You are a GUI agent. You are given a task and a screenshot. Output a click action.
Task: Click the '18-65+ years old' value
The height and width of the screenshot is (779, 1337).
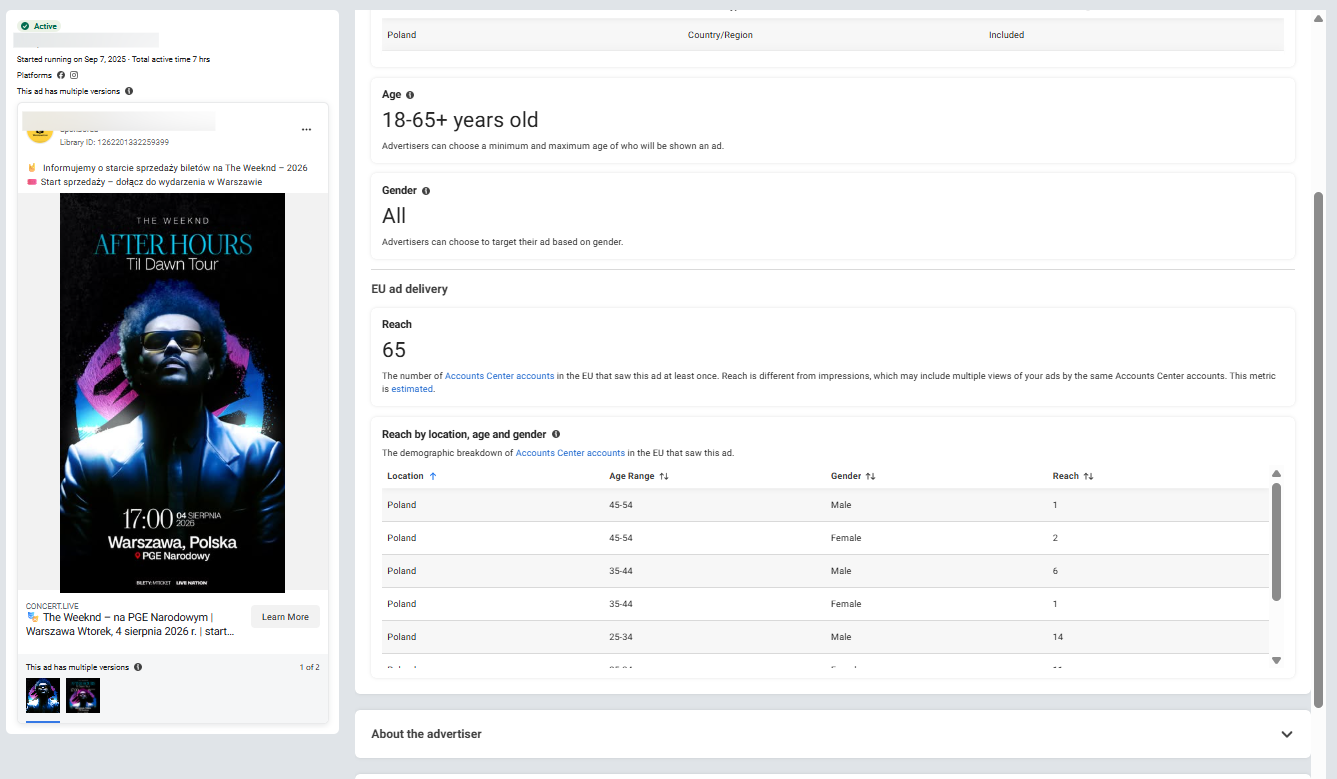coord(460,120)
